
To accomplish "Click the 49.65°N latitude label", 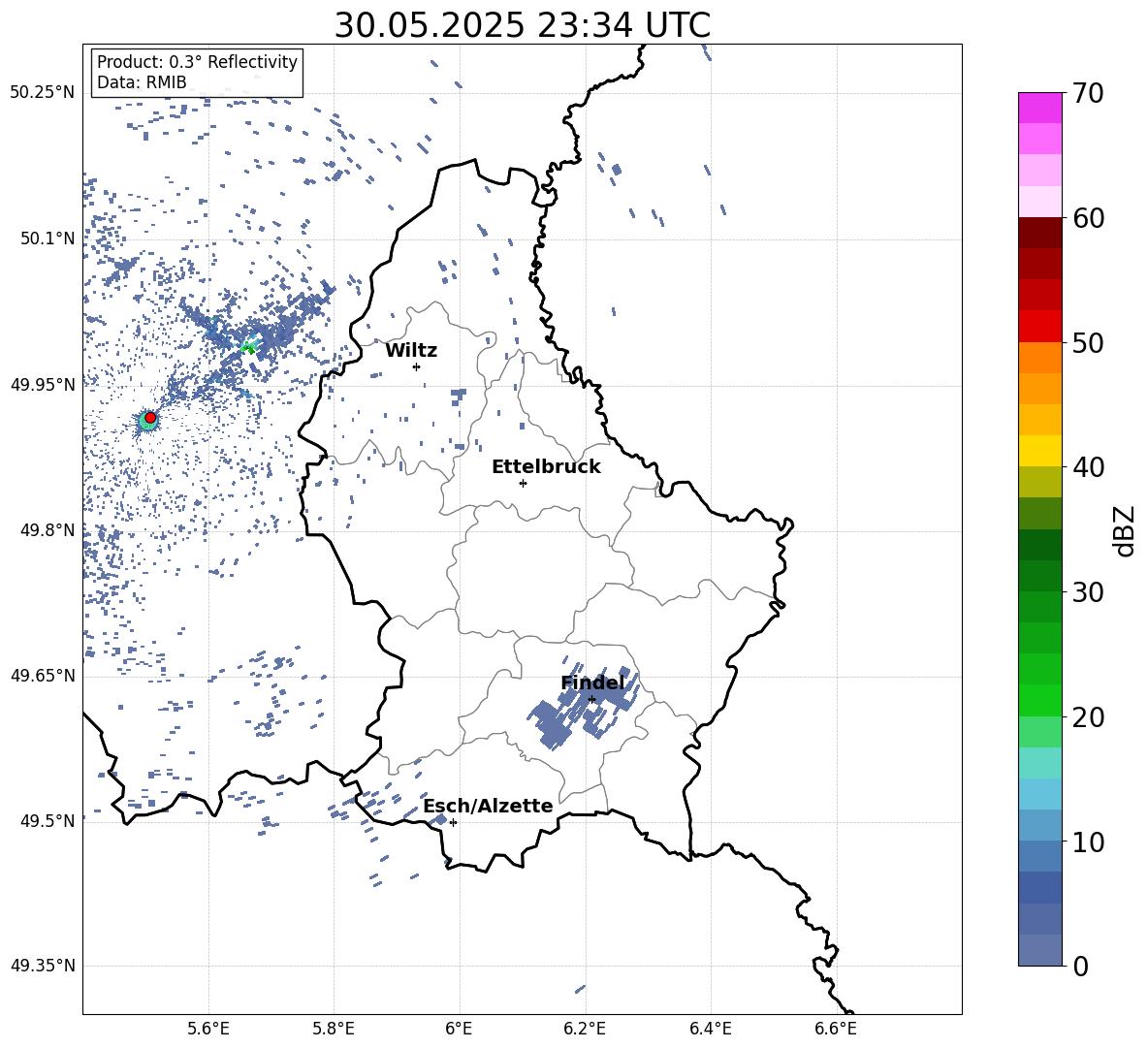I will [43, 675].
